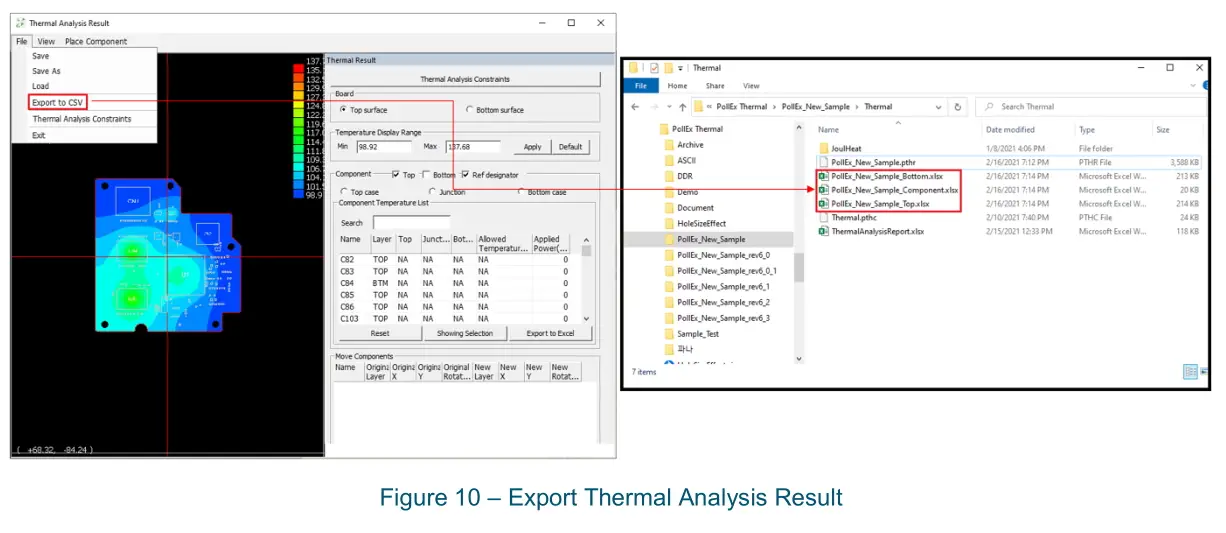Click the Showing Selection button
This screenshot has height=533, width=1226.
pos(465,333)
